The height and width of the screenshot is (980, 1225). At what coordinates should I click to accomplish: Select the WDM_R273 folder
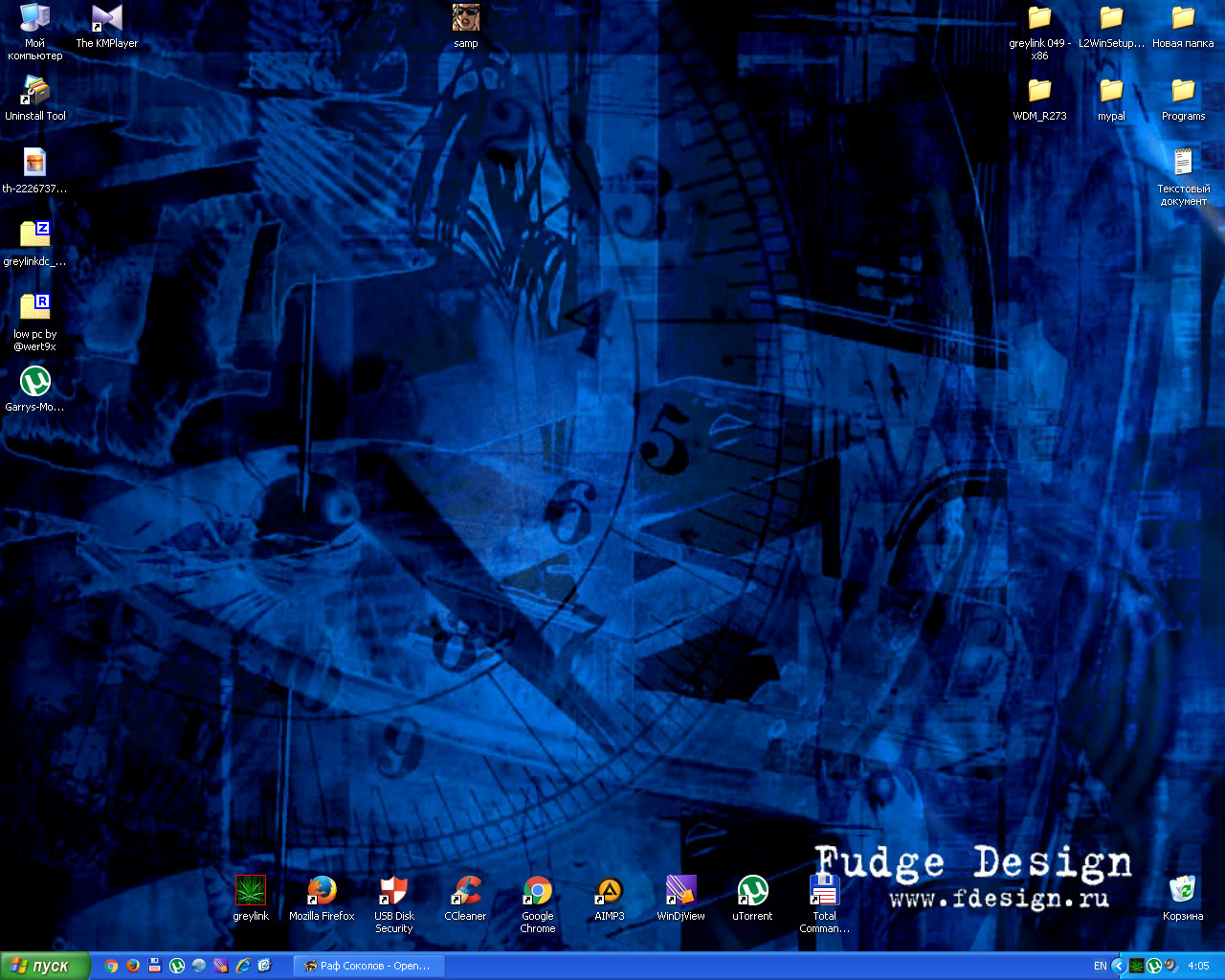pos(1040,99)
